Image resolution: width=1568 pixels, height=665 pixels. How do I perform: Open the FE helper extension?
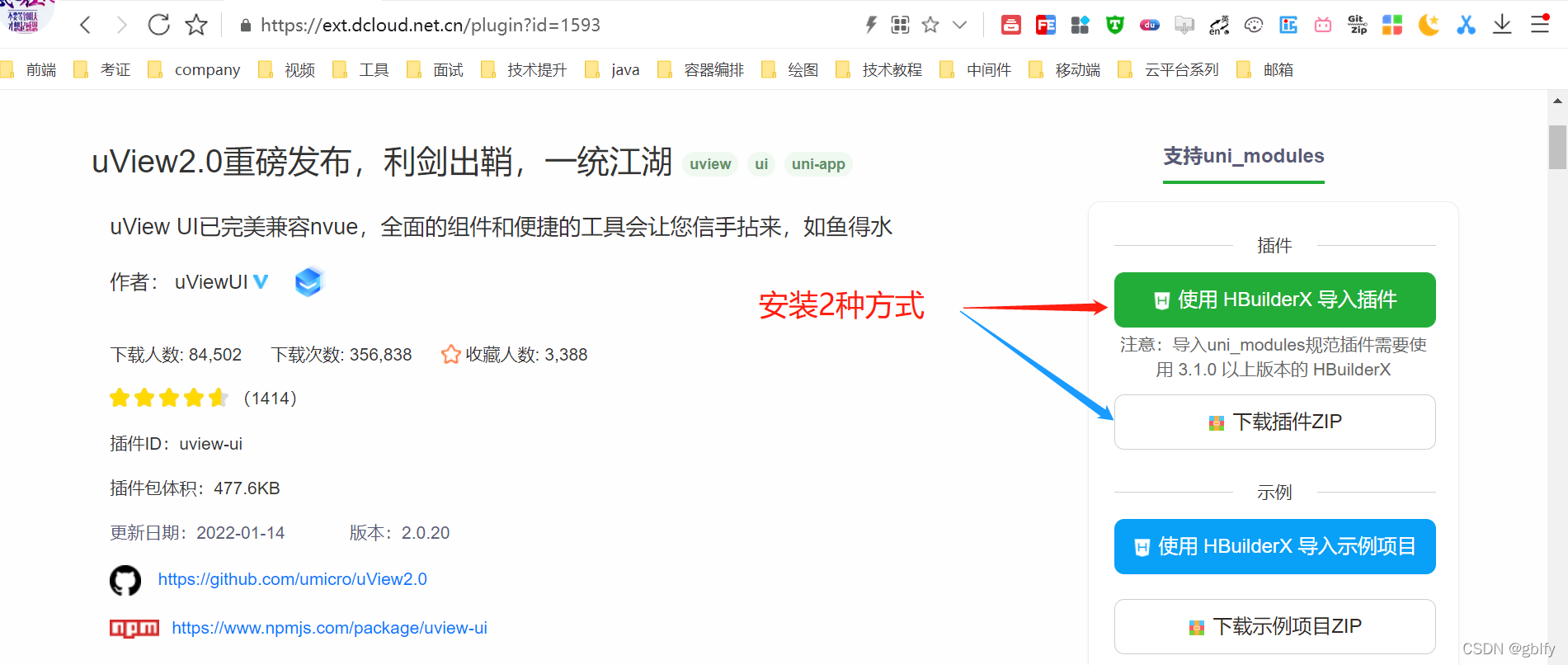(1046, 25)
